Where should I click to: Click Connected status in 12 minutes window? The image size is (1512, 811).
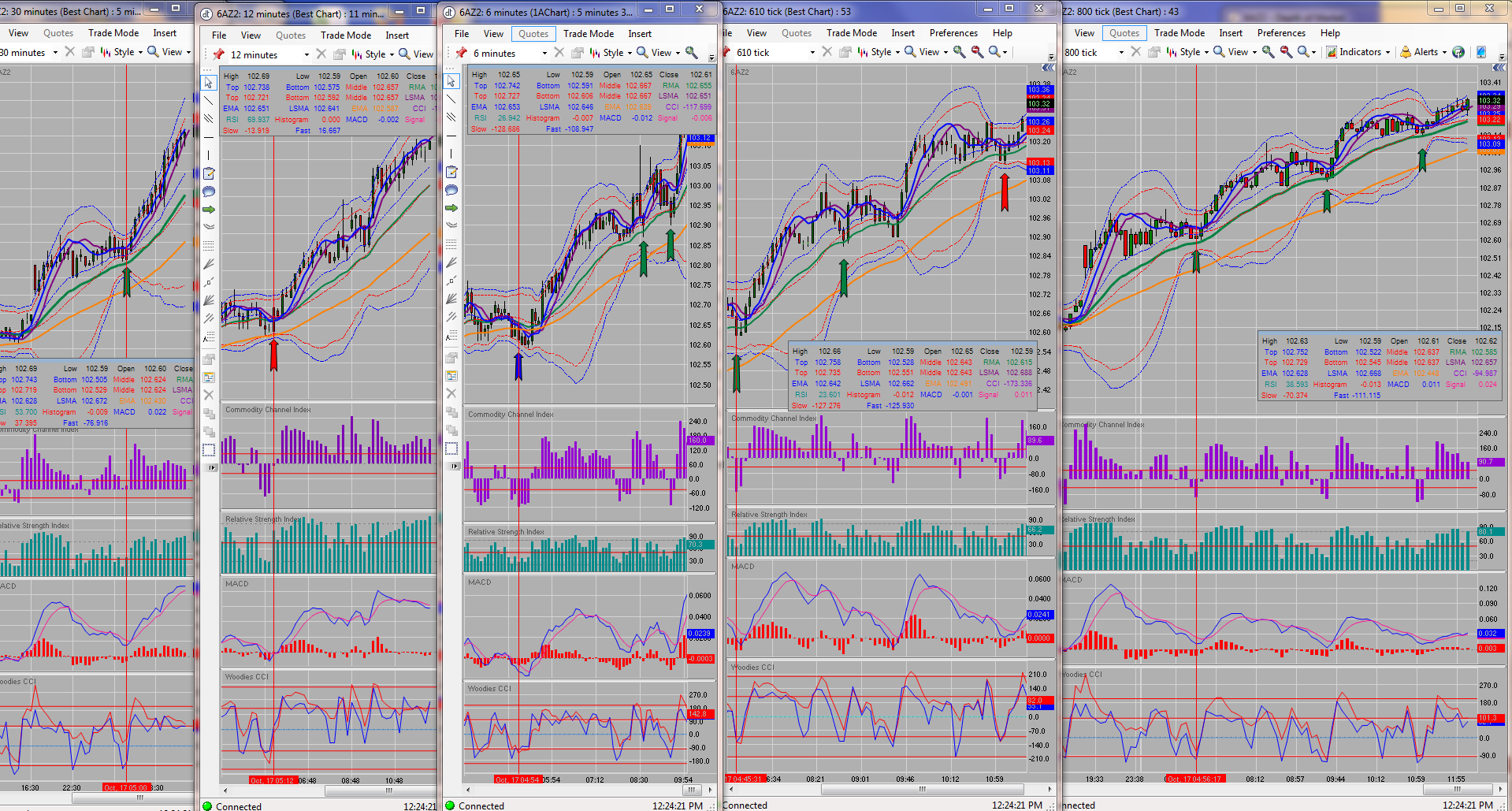(x=239, y=806)
